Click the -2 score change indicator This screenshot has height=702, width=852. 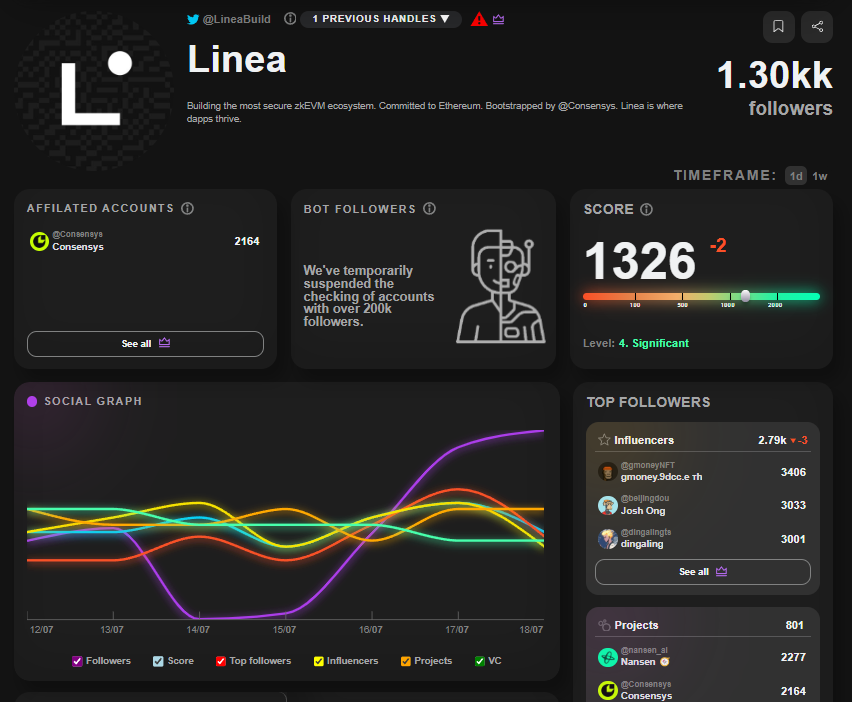point(718,246)
